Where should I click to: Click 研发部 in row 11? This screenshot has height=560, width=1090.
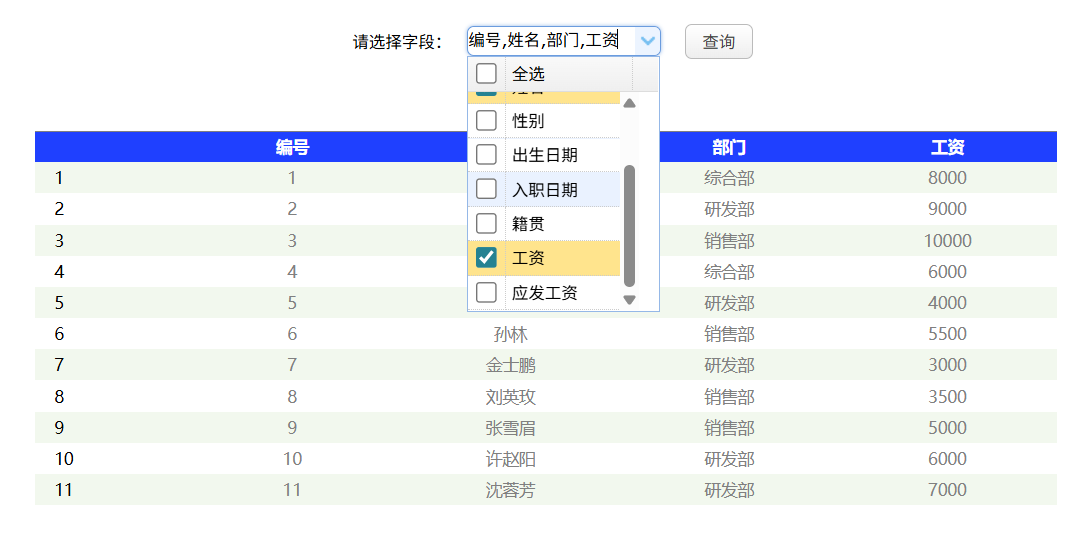(x=729, y=491)
